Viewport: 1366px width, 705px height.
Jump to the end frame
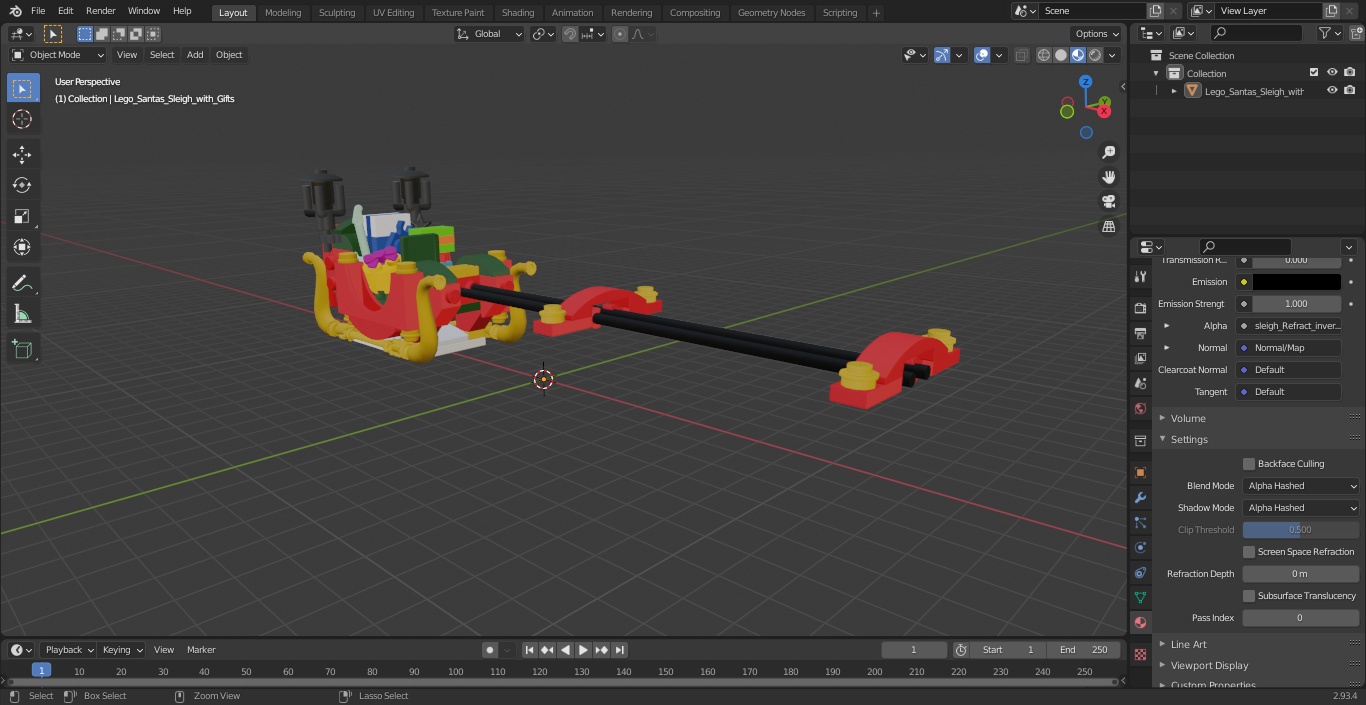(x=619, y=650)
